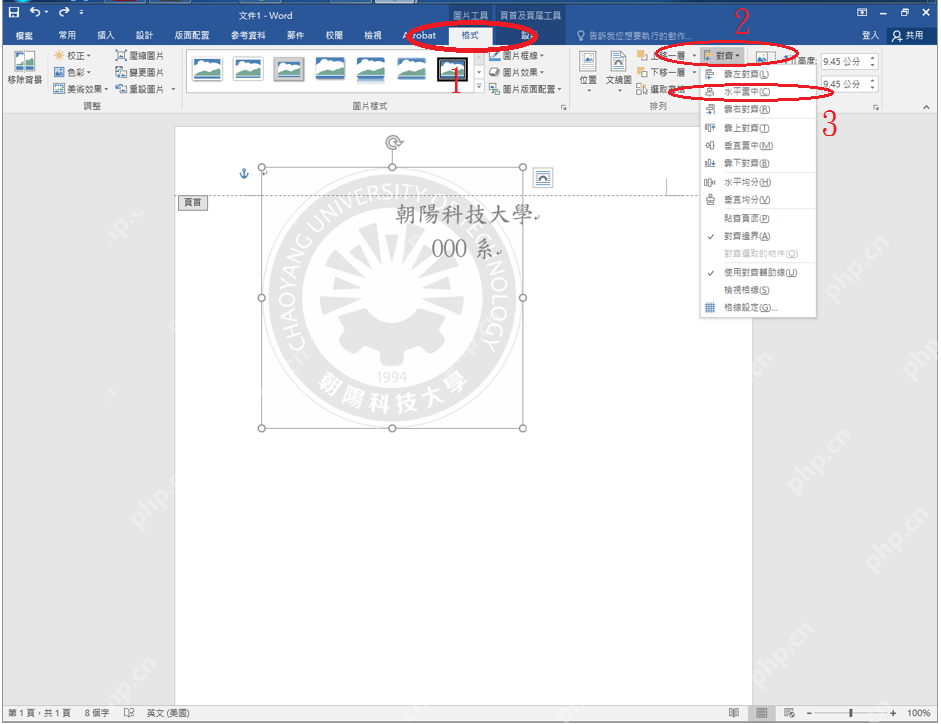Collapse the ribbon with the up chevron
The image size is (941, 724).
pyautogui.click(x=926, y=107)
